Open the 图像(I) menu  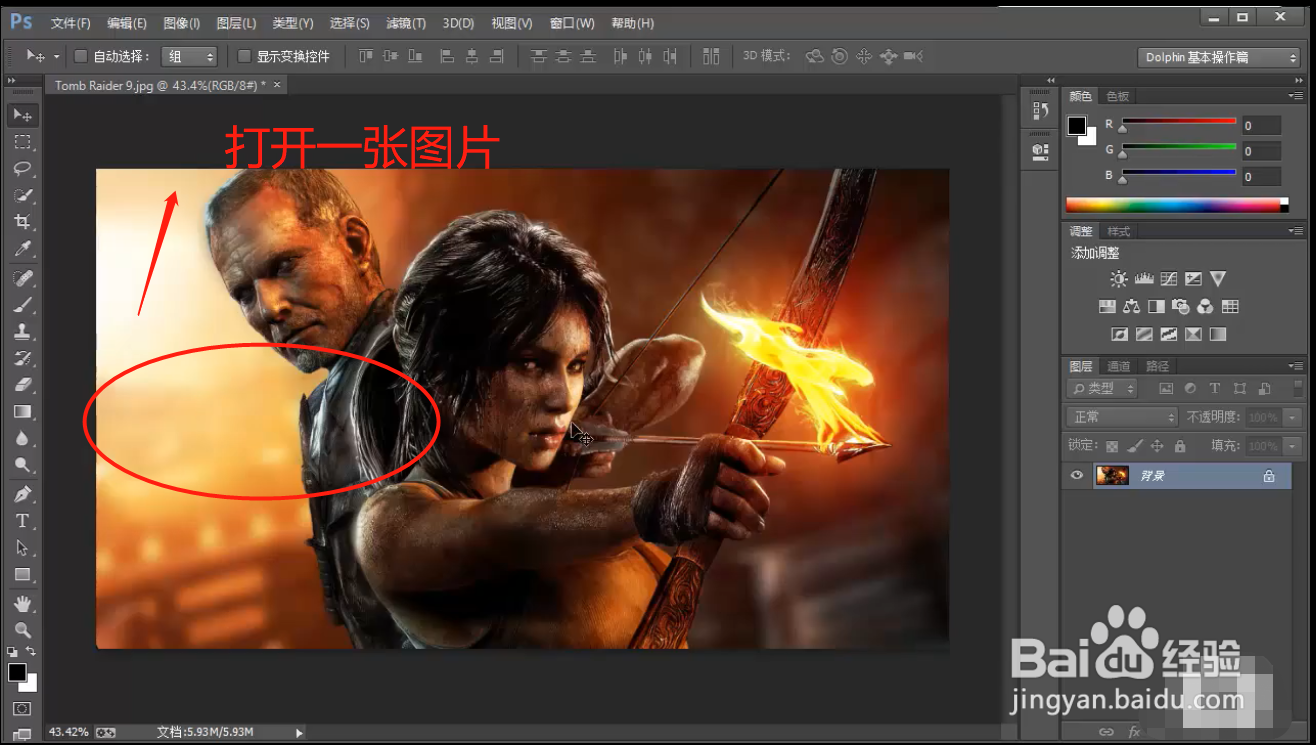[181, 23]
